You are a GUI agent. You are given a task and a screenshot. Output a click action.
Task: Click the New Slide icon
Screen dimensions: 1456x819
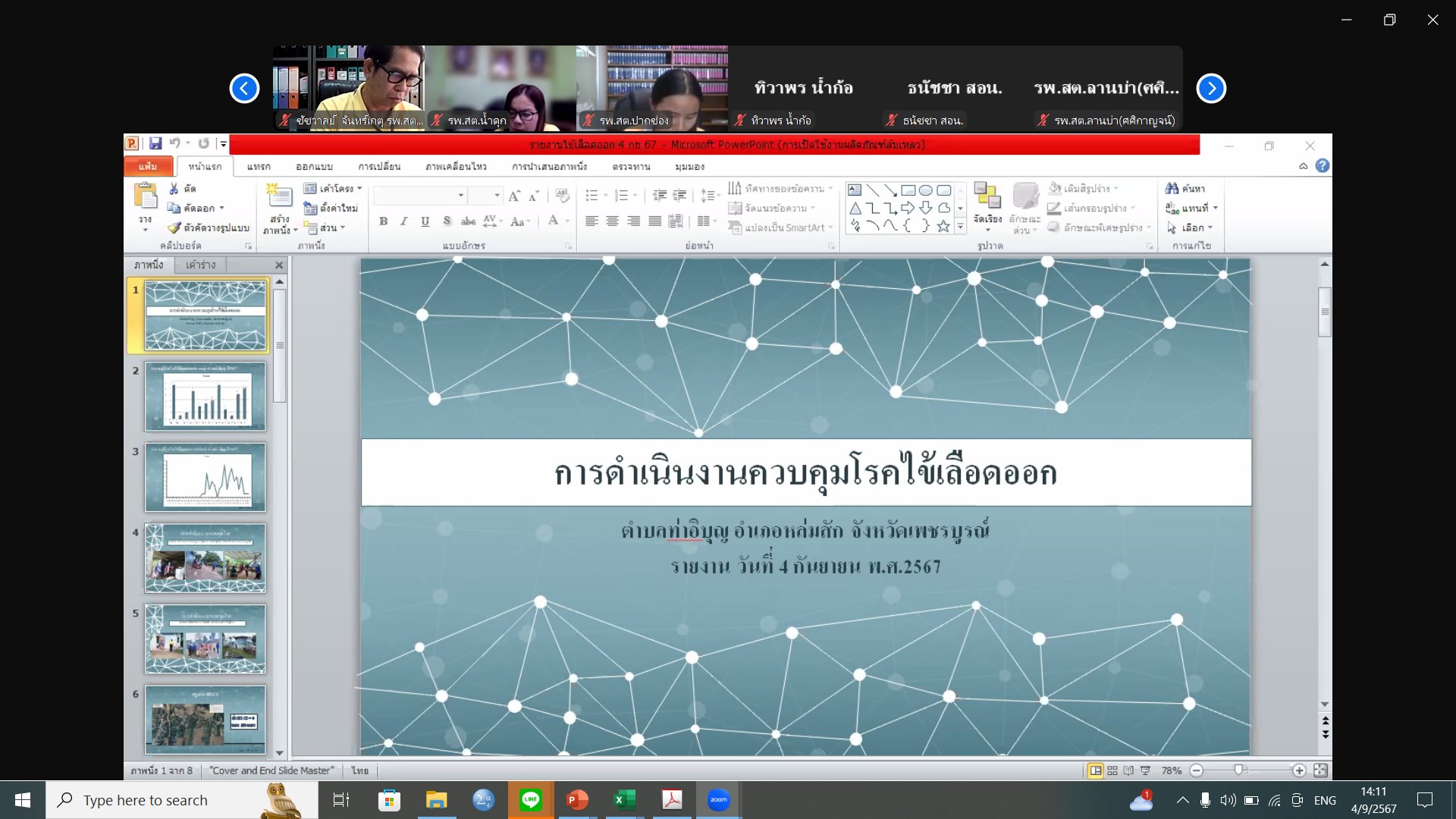(x=279, y=196)
